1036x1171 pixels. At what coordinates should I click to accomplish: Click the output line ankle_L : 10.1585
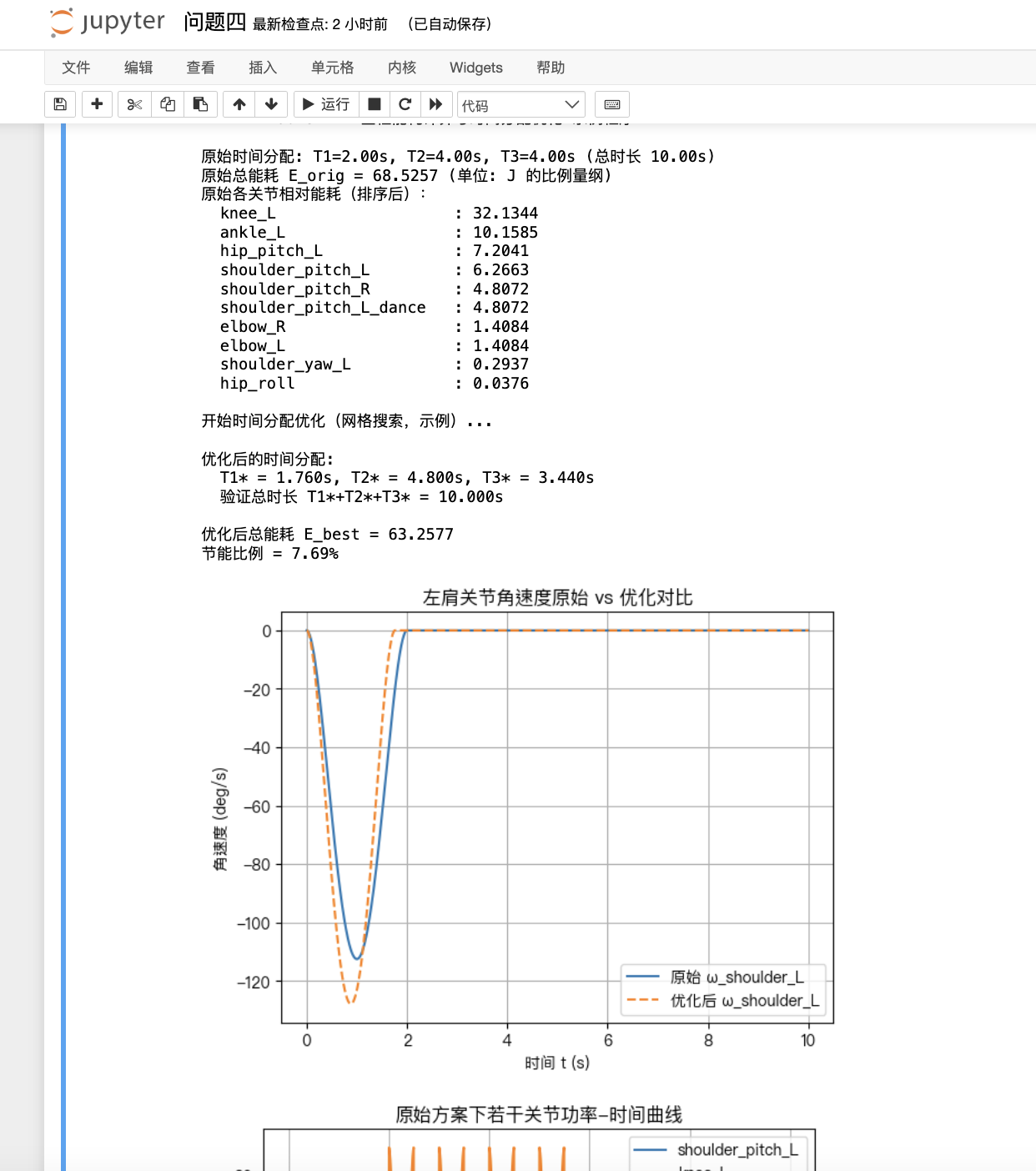(x=379, y=233)
